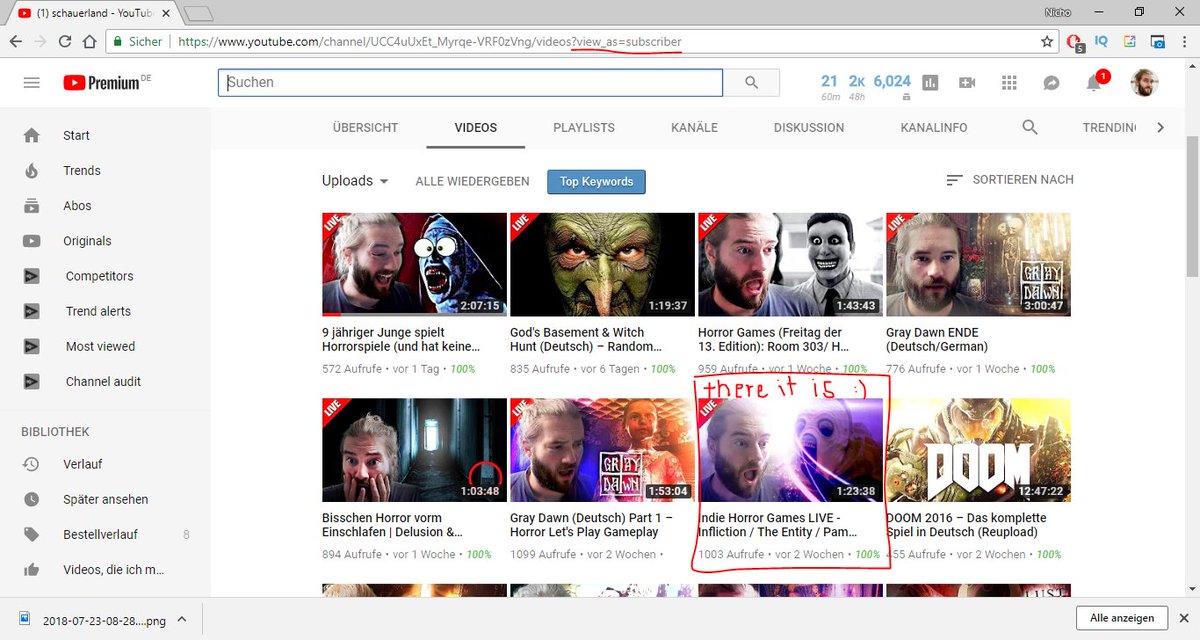Image resolution: width=1200 pixels, height=640 pixels.
Task: Open Channel audit in sidebar
Action: pos(105,381)
